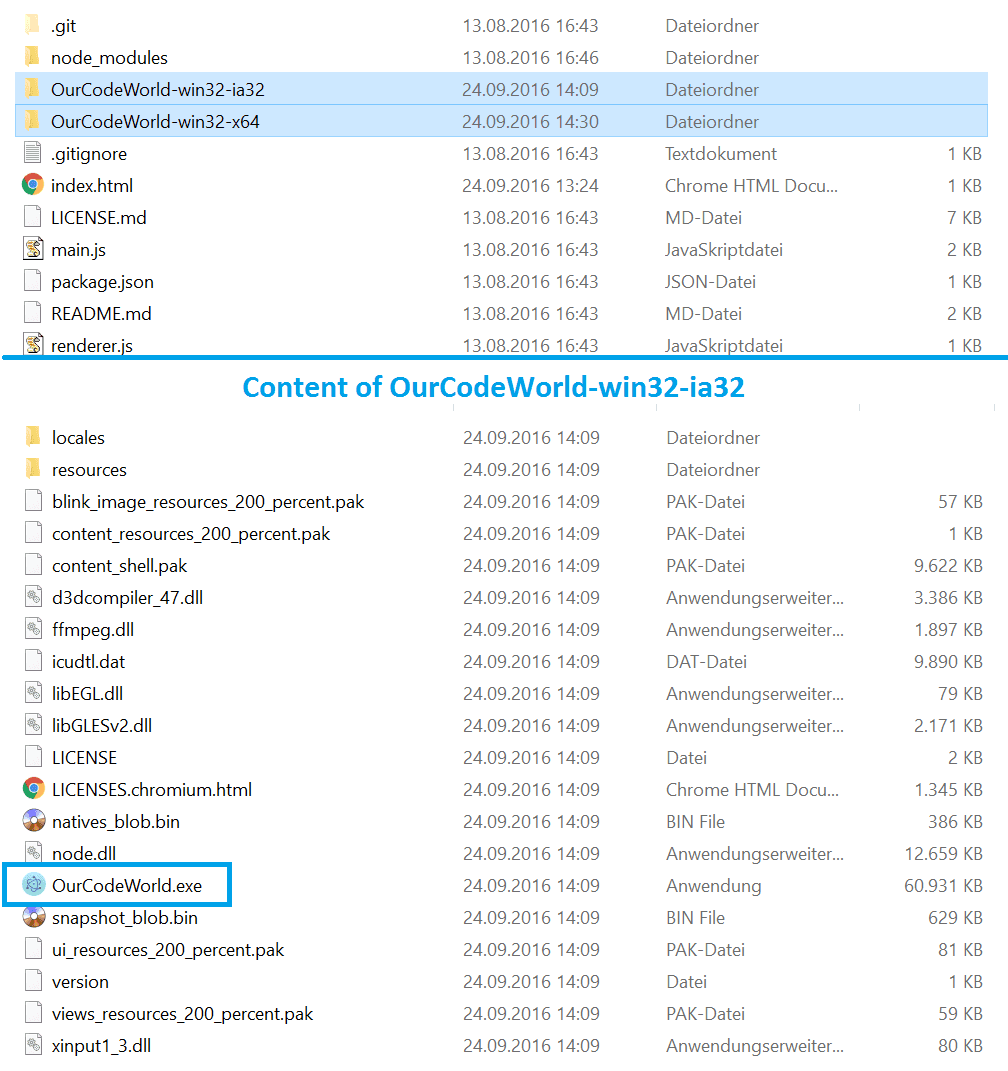
Task: Click the Chrome icon next to index.html
Action: pos(33,185)
